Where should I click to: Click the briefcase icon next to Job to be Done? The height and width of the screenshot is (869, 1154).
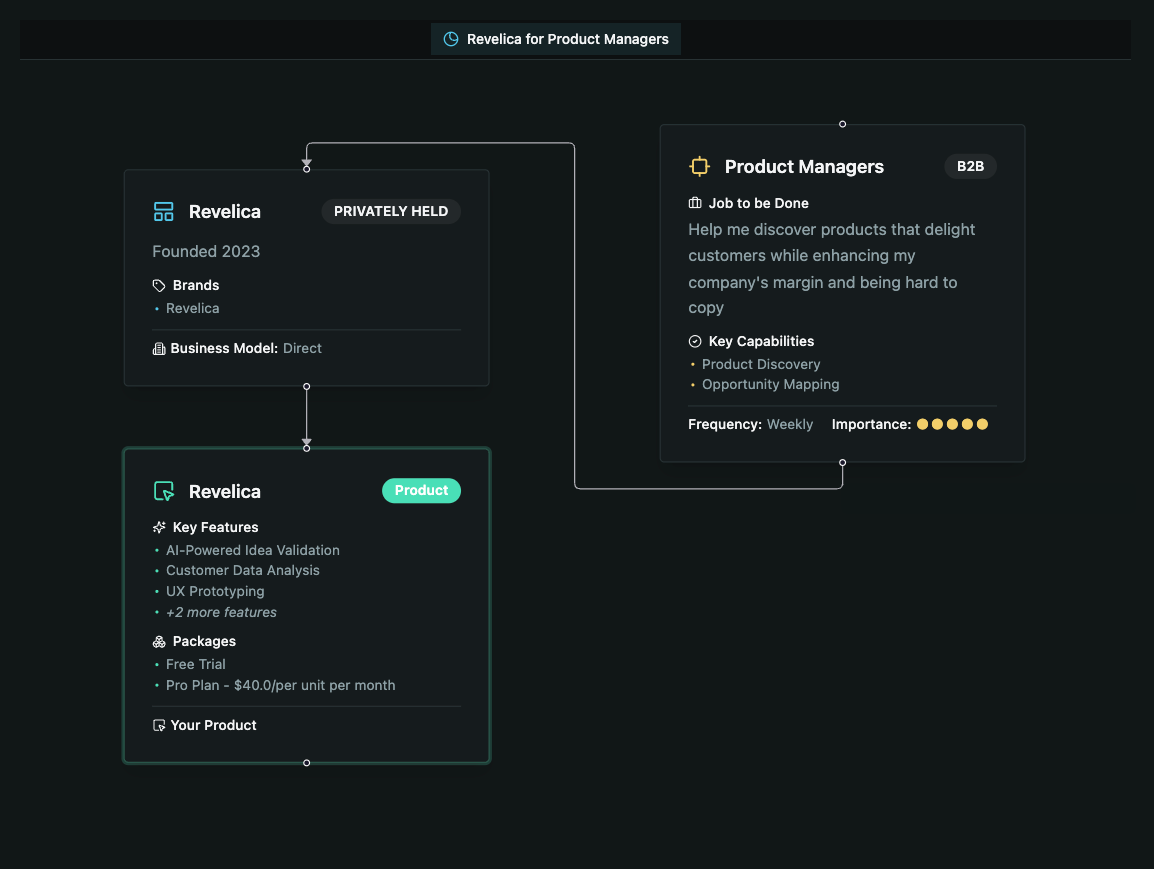click(x=694, y=203)
